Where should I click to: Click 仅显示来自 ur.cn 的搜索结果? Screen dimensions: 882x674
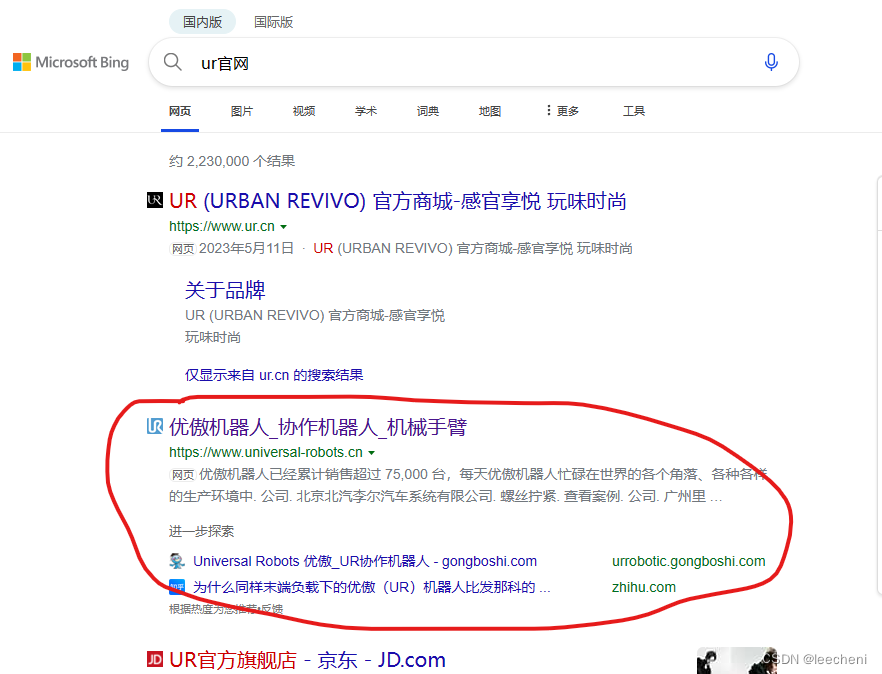point(274,375)
